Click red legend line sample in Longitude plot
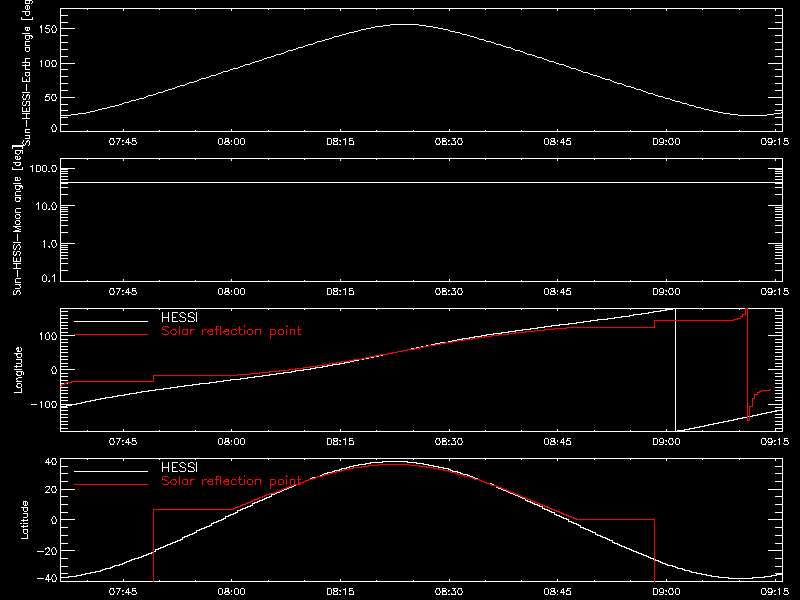The width and height of the screenshot is (800, 600). (111, 335)
